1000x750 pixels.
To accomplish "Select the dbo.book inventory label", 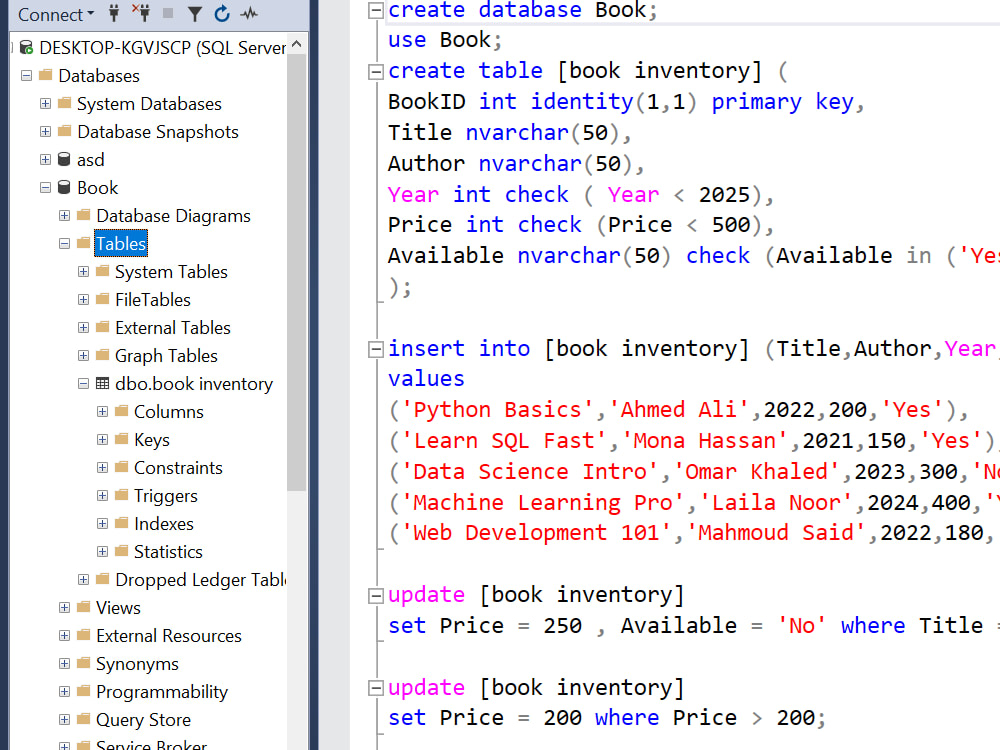I will 194,384.
